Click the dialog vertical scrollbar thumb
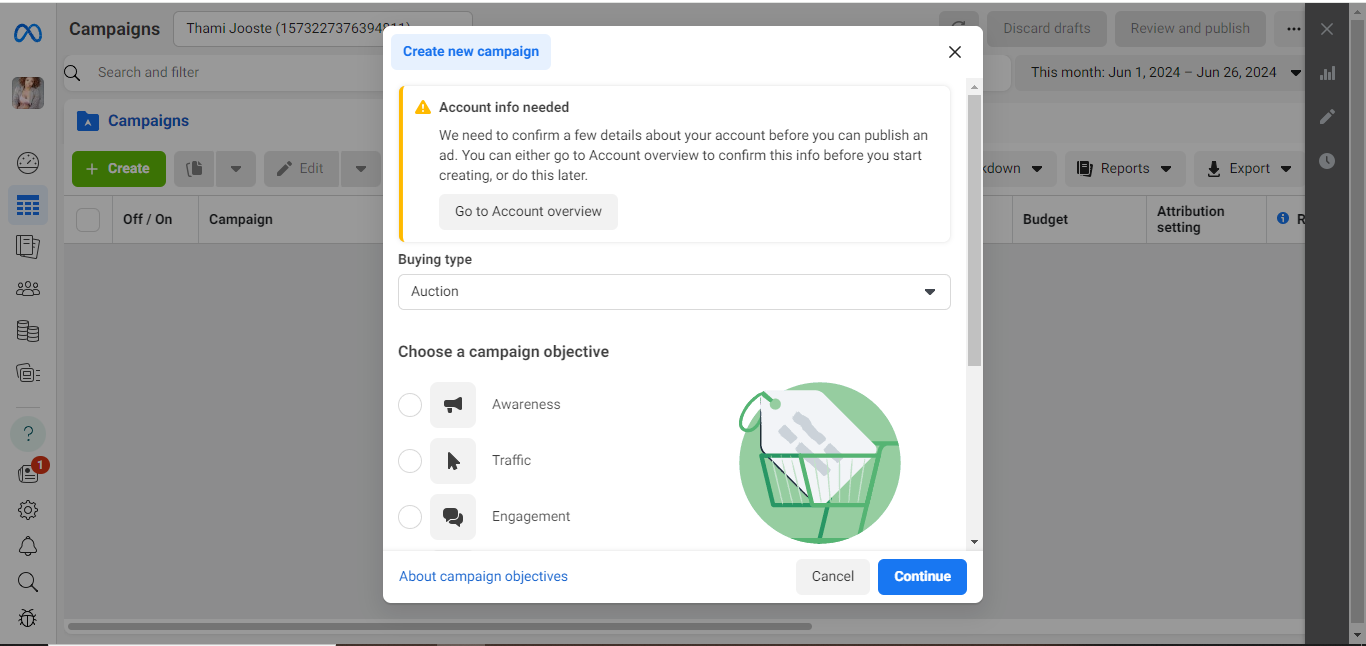 pyautogui.click(x=975, y=231)
